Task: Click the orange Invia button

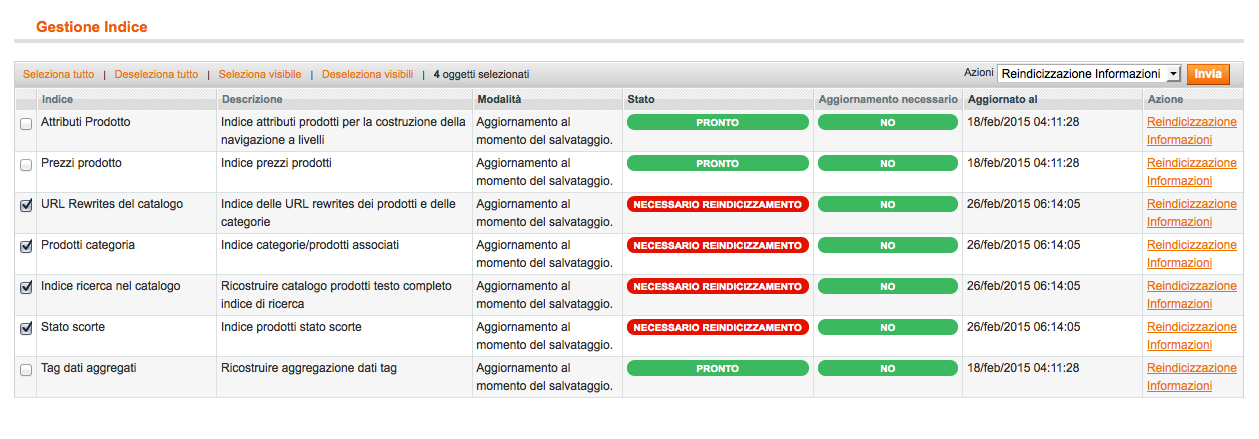Action: [x=1208, y=74]
